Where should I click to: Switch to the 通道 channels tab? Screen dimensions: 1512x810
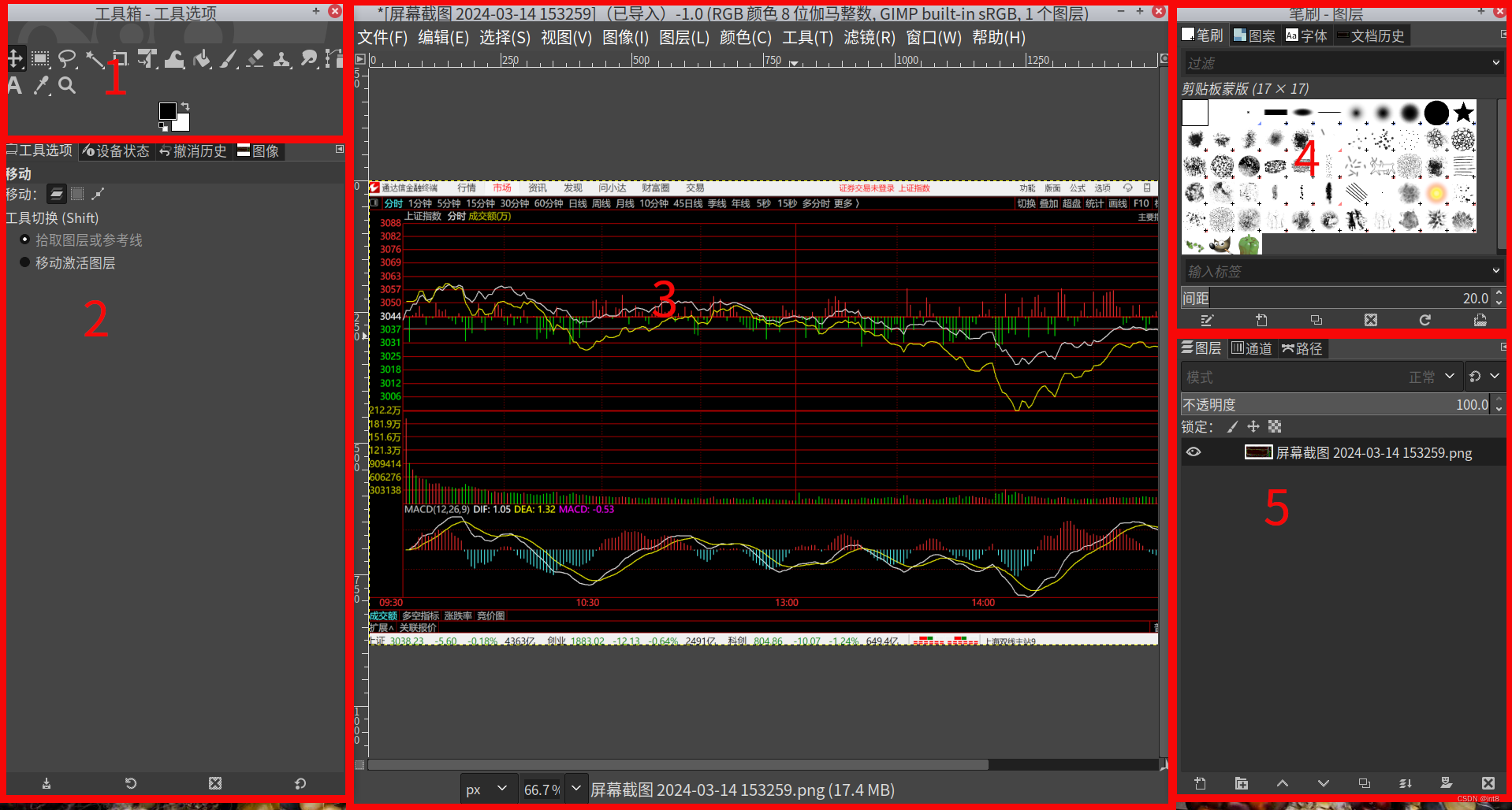click(1251, 348)
